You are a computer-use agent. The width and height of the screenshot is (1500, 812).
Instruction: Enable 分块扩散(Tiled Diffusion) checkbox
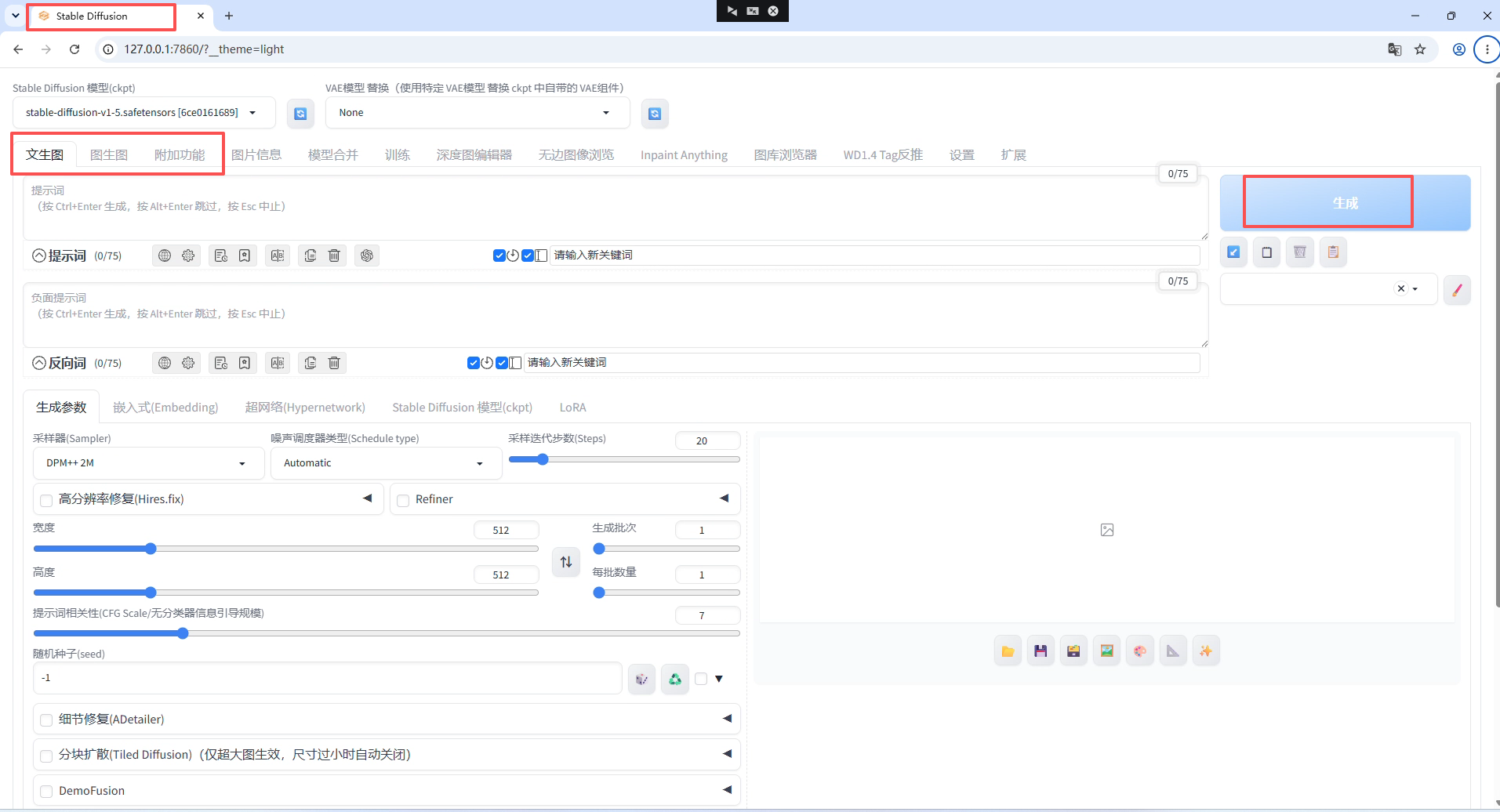(46, 756)
